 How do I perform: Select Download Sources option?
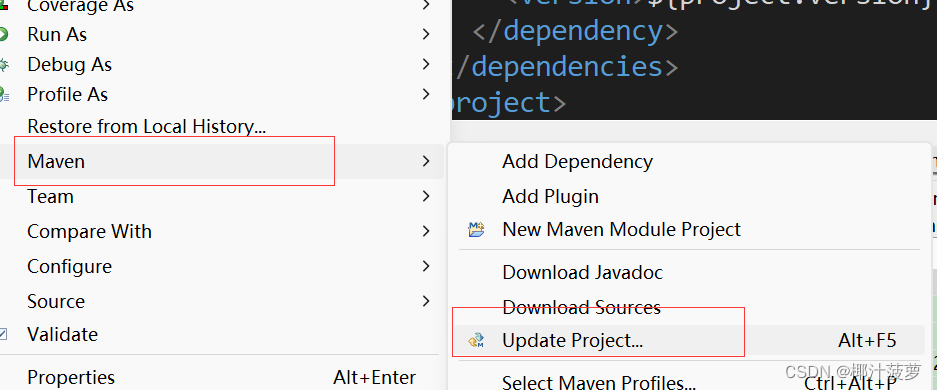click(581, 308)
